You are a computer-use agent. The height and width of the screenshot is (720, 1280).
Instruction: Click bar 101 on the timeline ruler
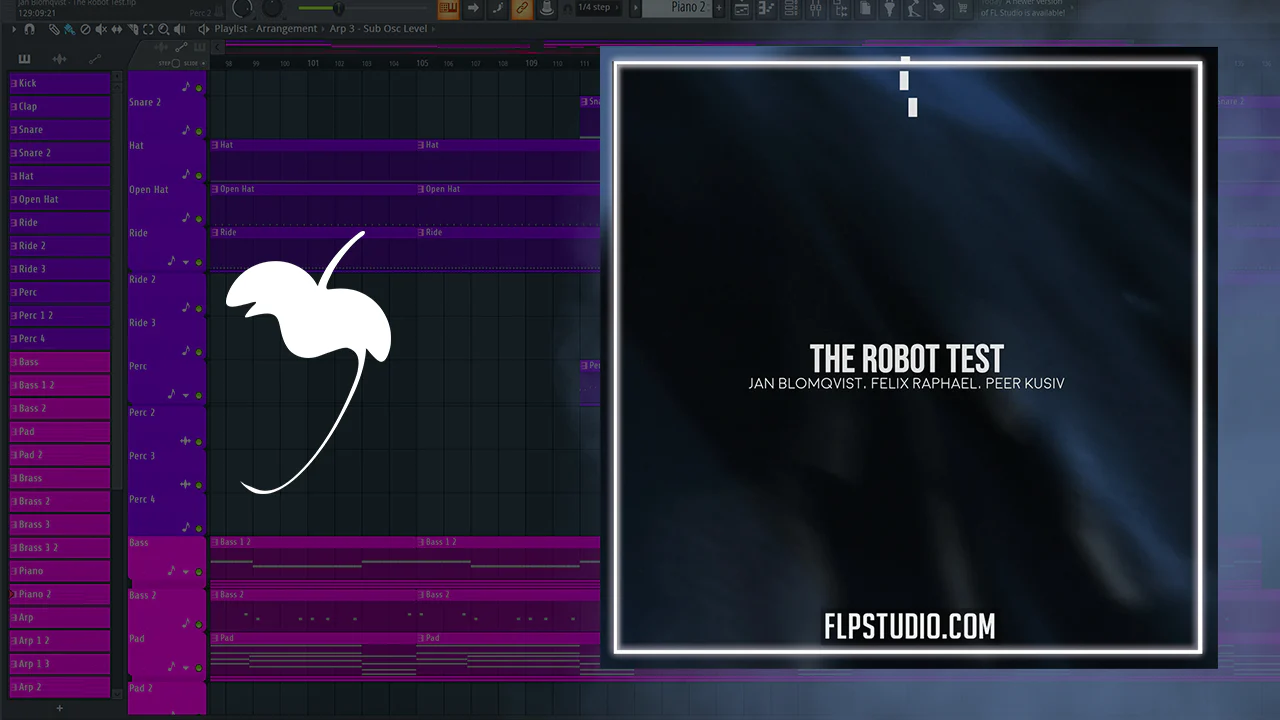click(313, 63)
